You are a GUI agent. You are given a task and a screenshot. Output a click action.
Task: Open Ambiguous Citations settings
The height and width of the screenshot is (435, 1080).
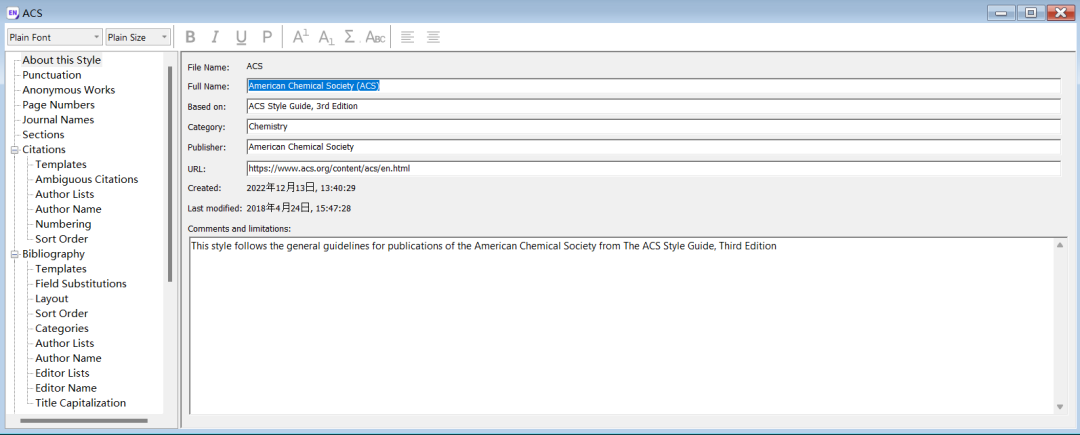click(x=87, y=180)
